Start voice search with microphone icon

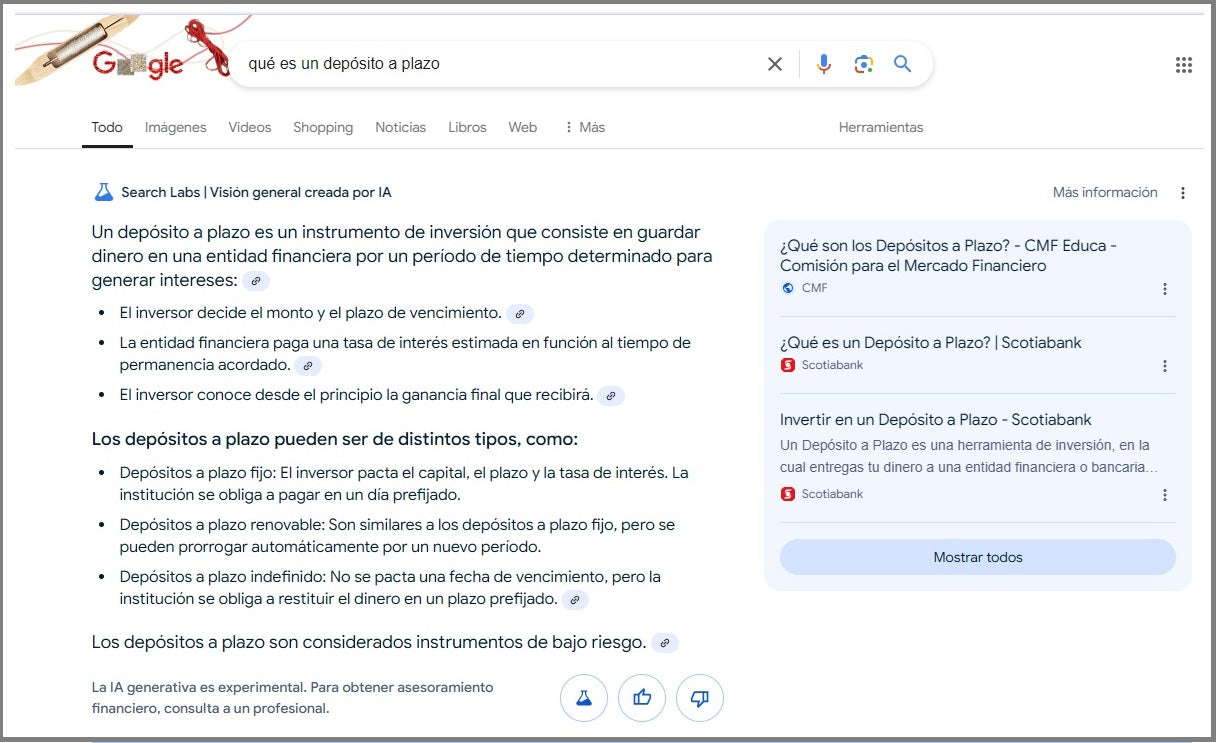824,64
